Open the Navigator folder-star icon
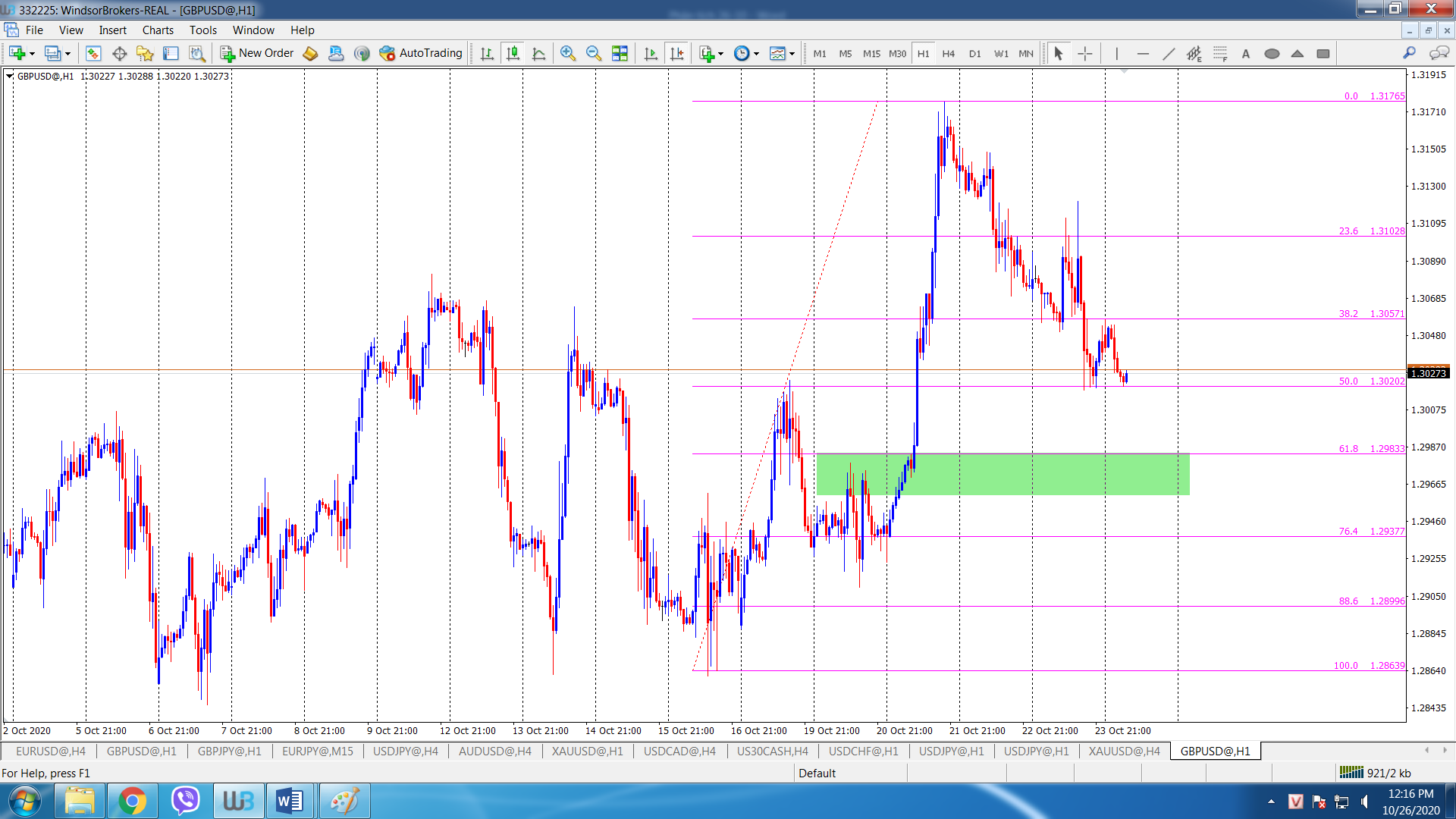The width and height of the screenshot is (1456, 819). (145, 53)
